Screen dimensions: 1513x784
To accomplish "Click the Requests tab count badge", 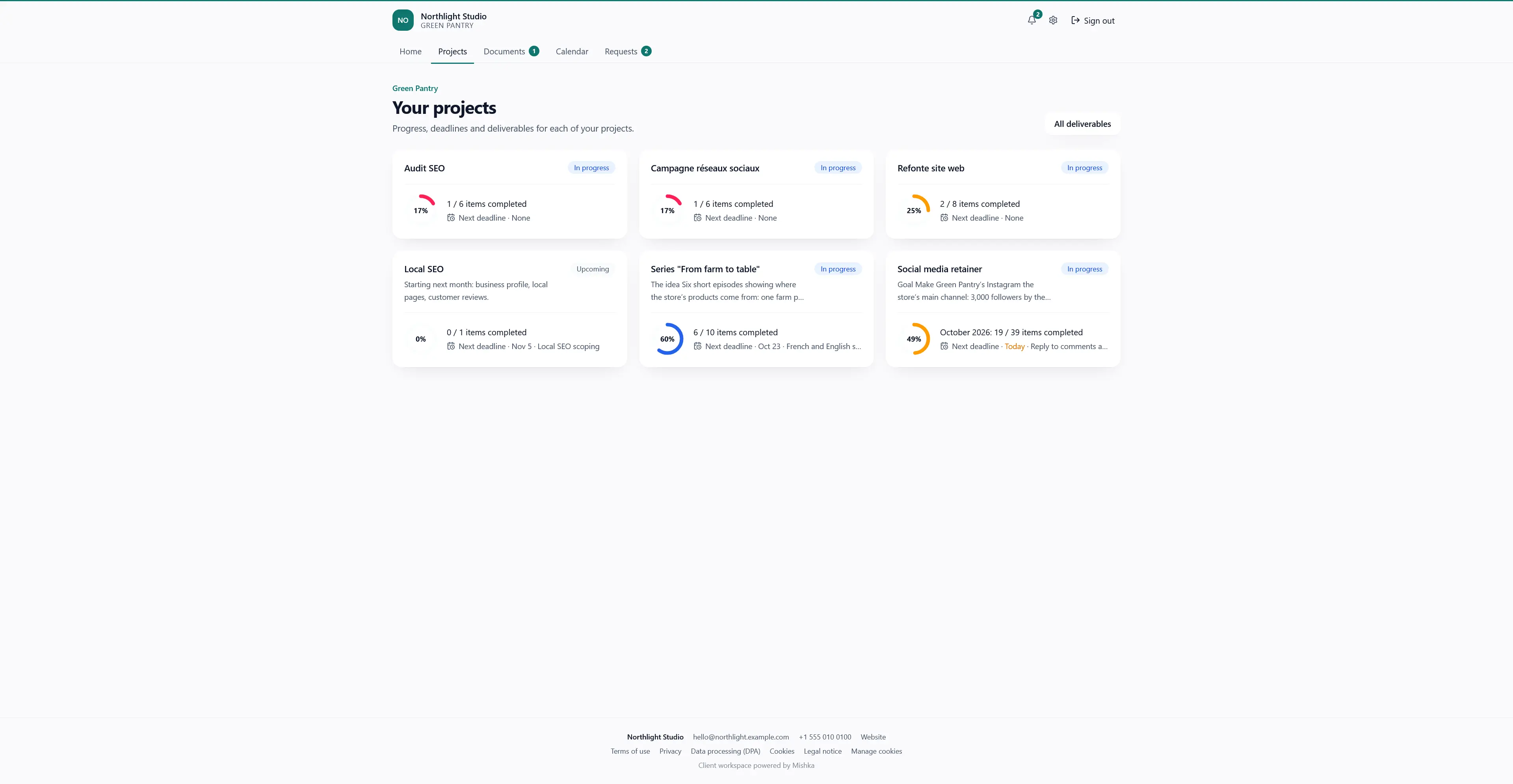I will tap(646, 51).
